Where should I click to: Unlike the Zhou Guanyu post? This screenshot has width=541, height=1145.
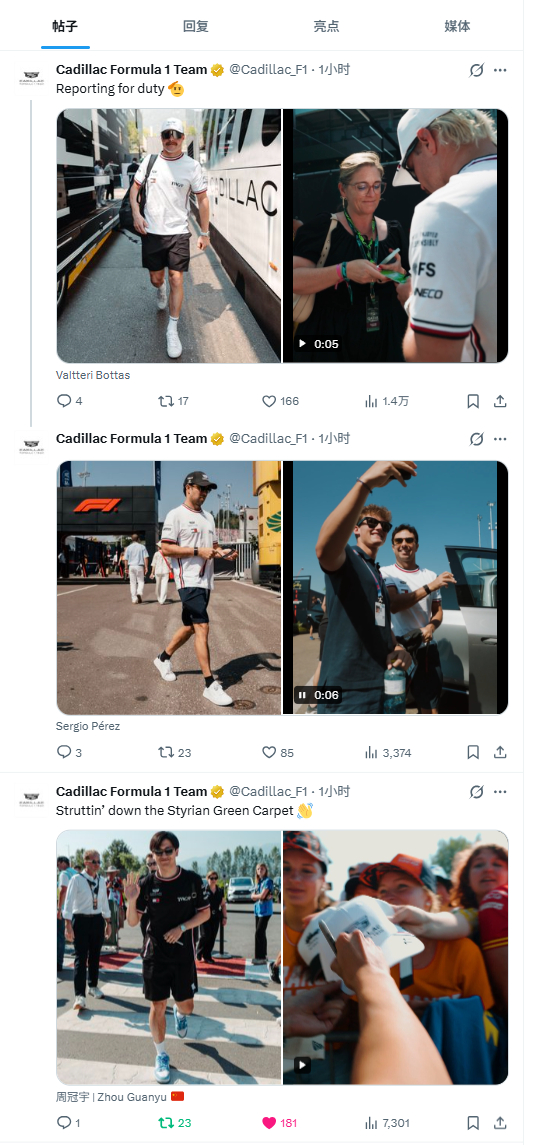280,1123
